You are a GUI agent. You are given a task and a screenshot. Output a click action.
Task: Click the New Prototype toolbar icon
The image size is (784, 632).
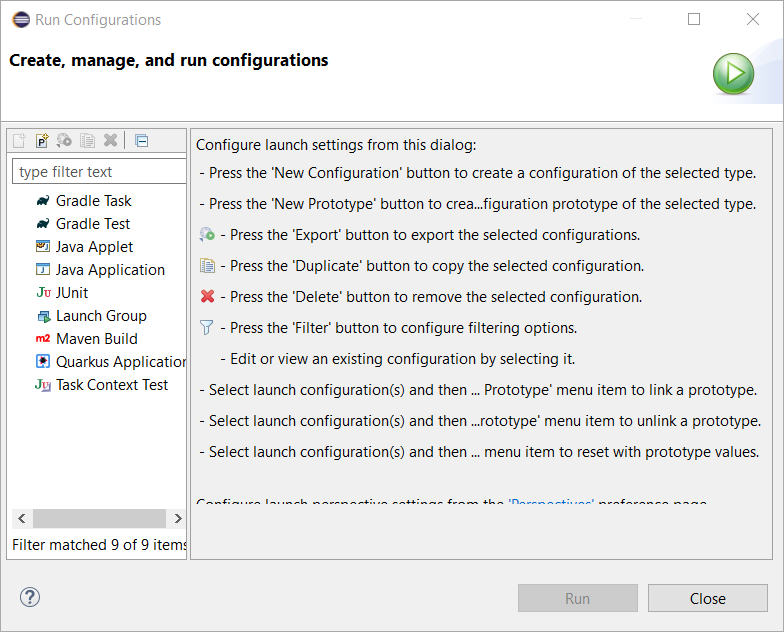point(42,141)
